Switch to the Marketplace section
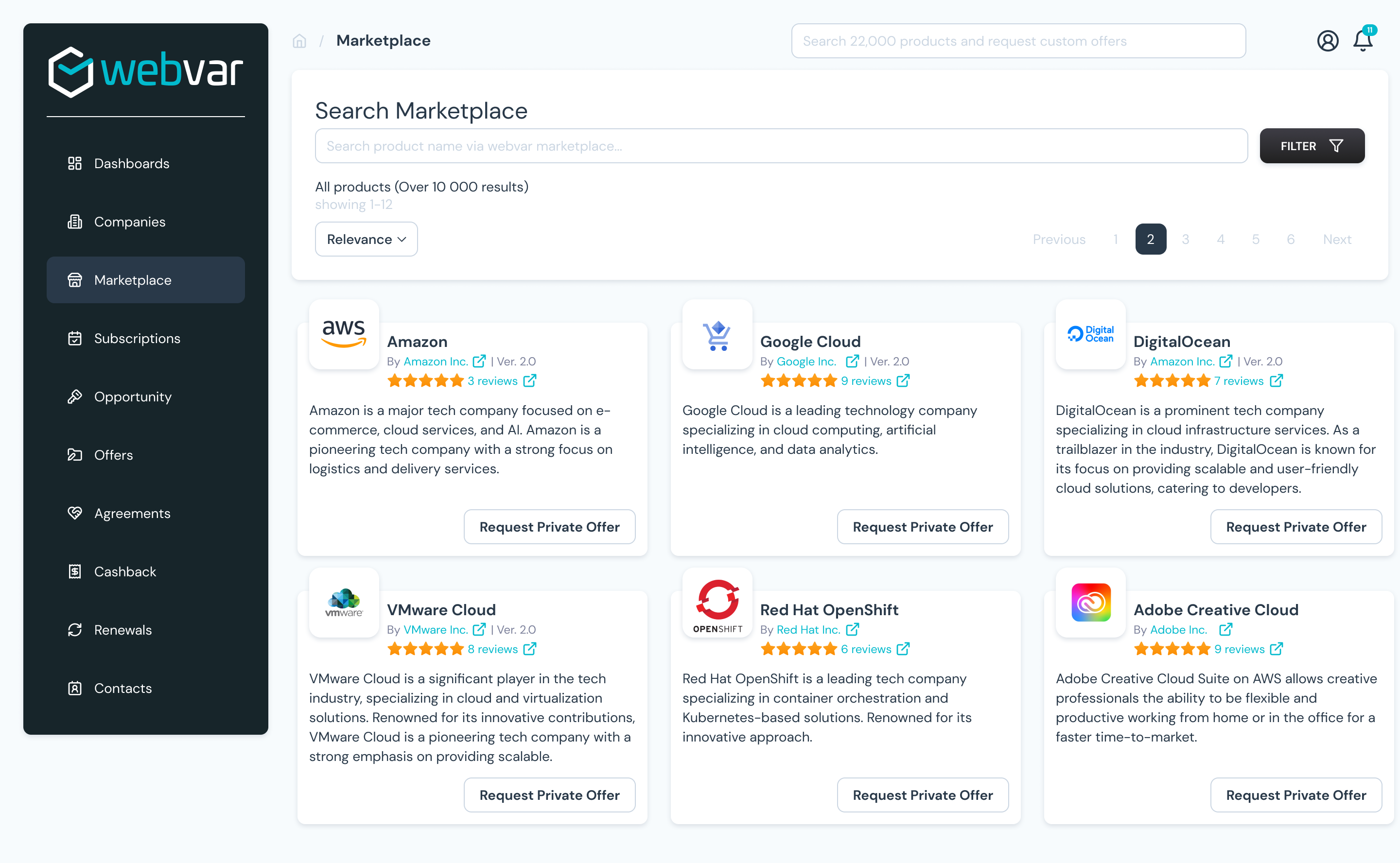Screen dimensions: 1400x863 coord(132,280)
